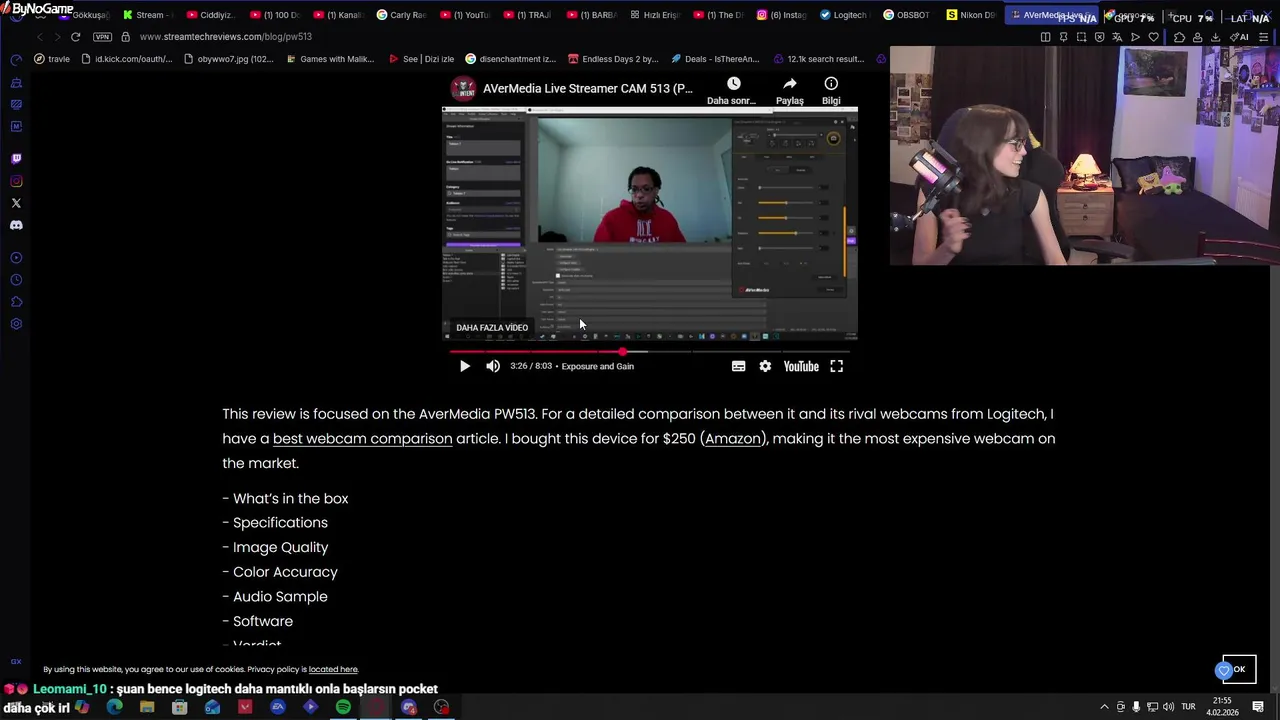Viewport: 1280px width, 720px height.
Task: Click the Audio Sample contents entry
Action: coord(280,596)
